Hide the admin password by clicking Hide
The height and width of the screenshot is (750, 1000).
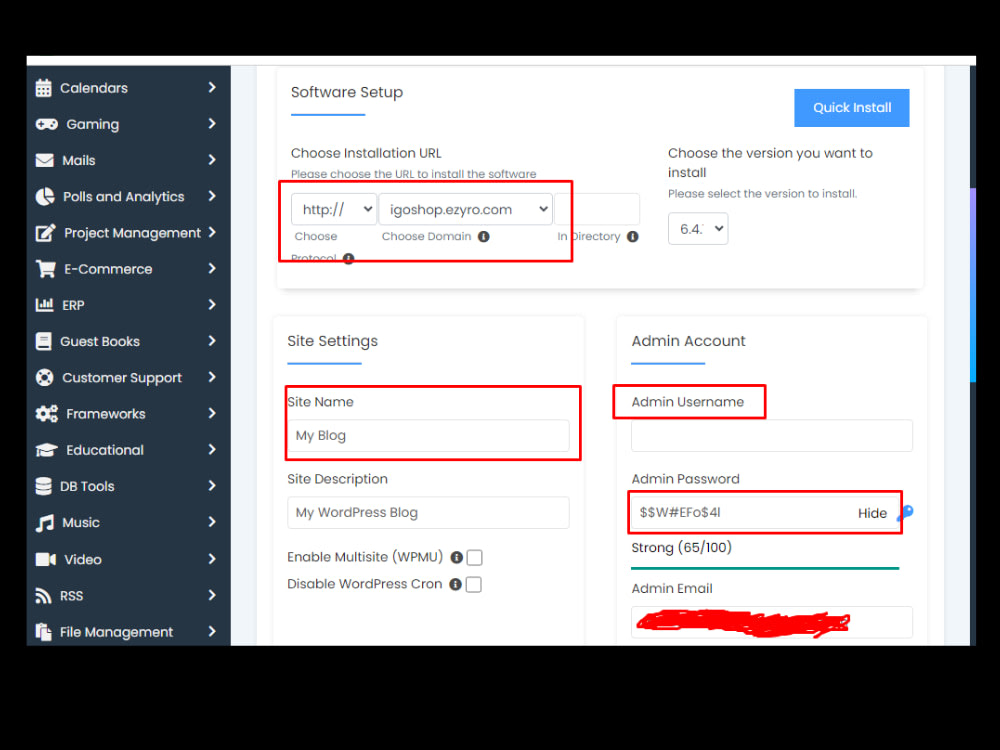click(872, 513)
